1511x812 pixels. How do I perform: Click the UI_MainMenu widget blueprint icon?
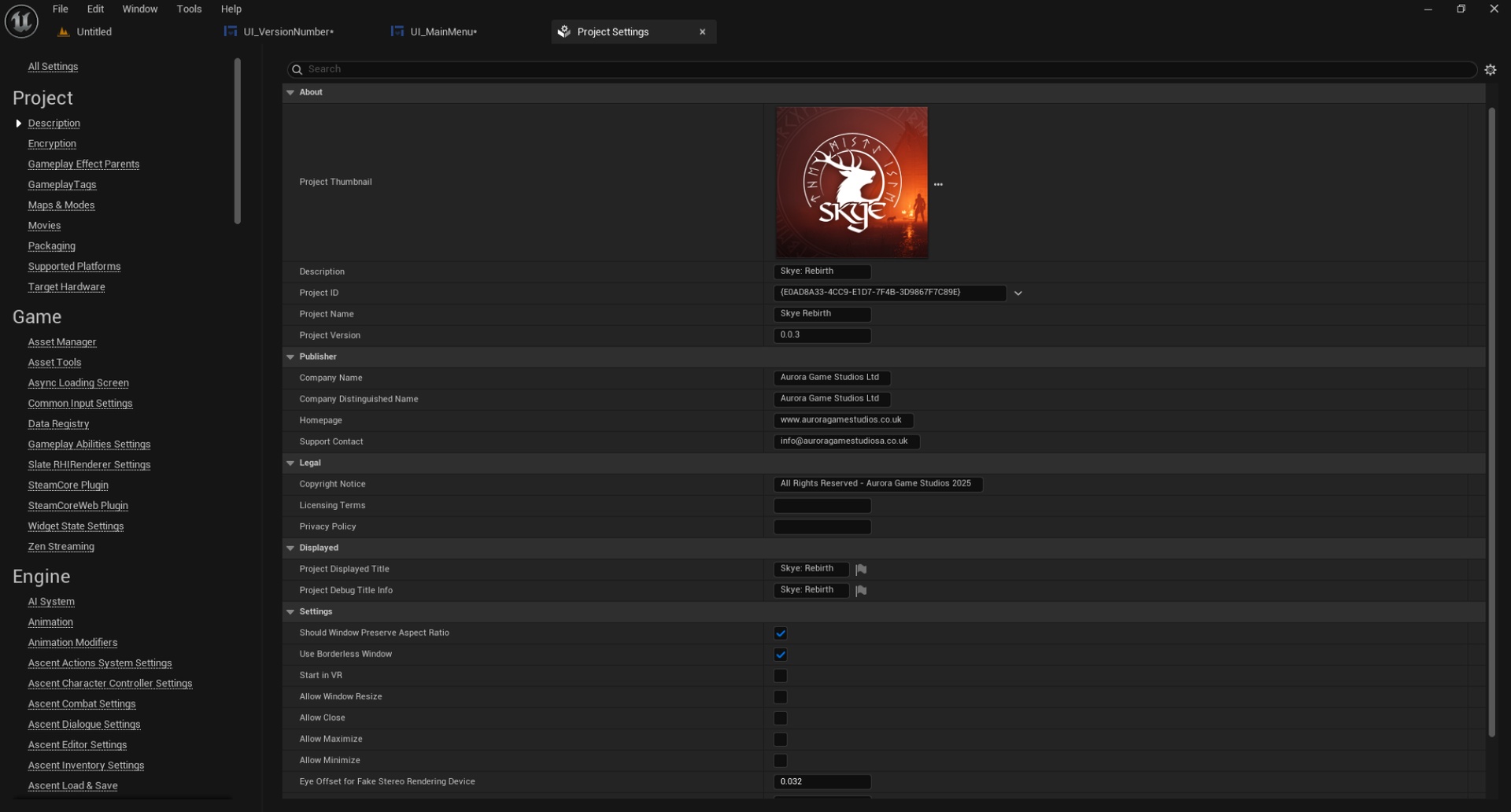(x=397, y=31)
